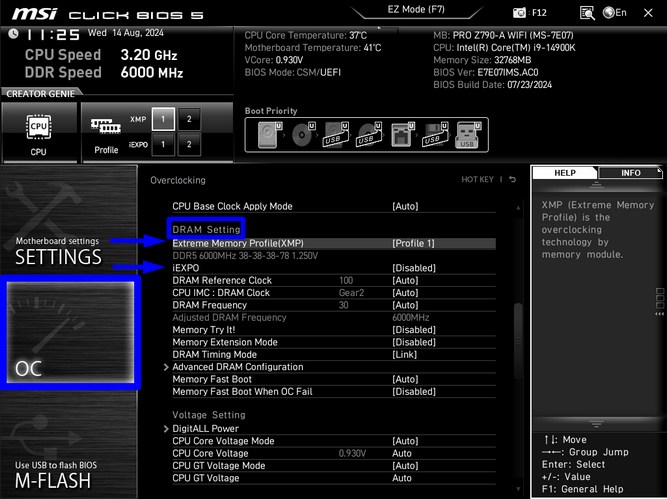667x499 pixels.
Task: Open CPU Base Clock Apply Mode dropdown
Action: click(405, 206)
